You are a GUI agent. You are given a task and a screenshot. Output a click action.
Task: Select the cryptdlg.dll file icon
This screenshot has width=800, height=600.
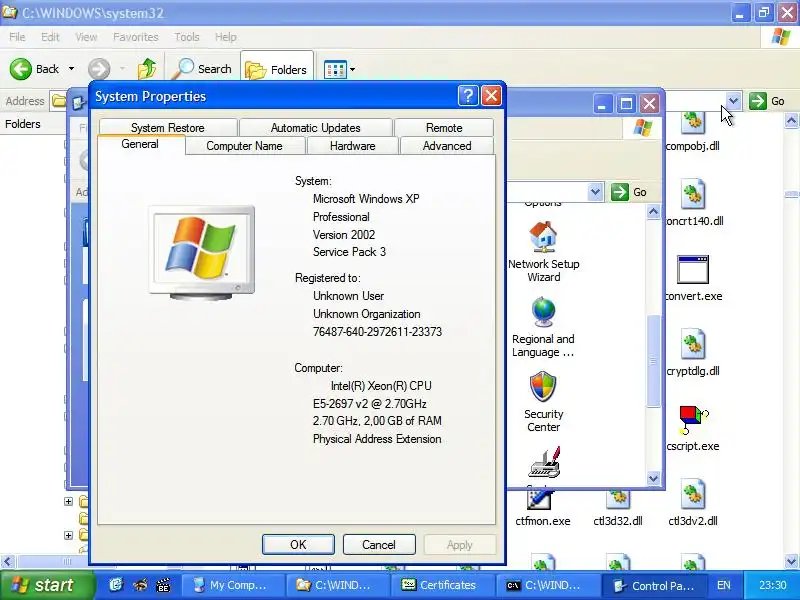tap(692, 344)
